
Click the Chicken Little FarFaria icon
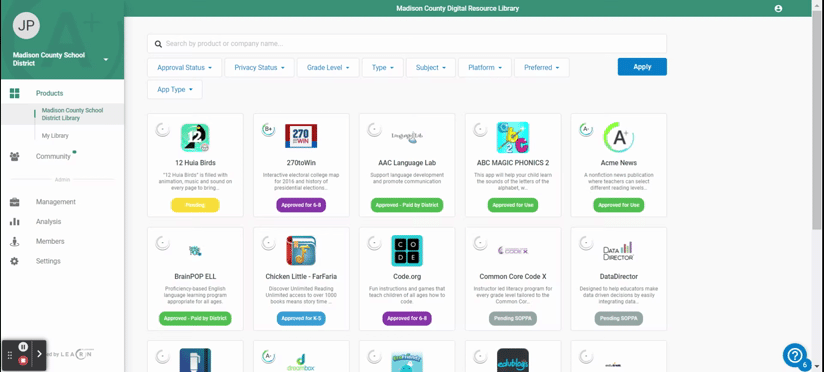tap(301, 251)
